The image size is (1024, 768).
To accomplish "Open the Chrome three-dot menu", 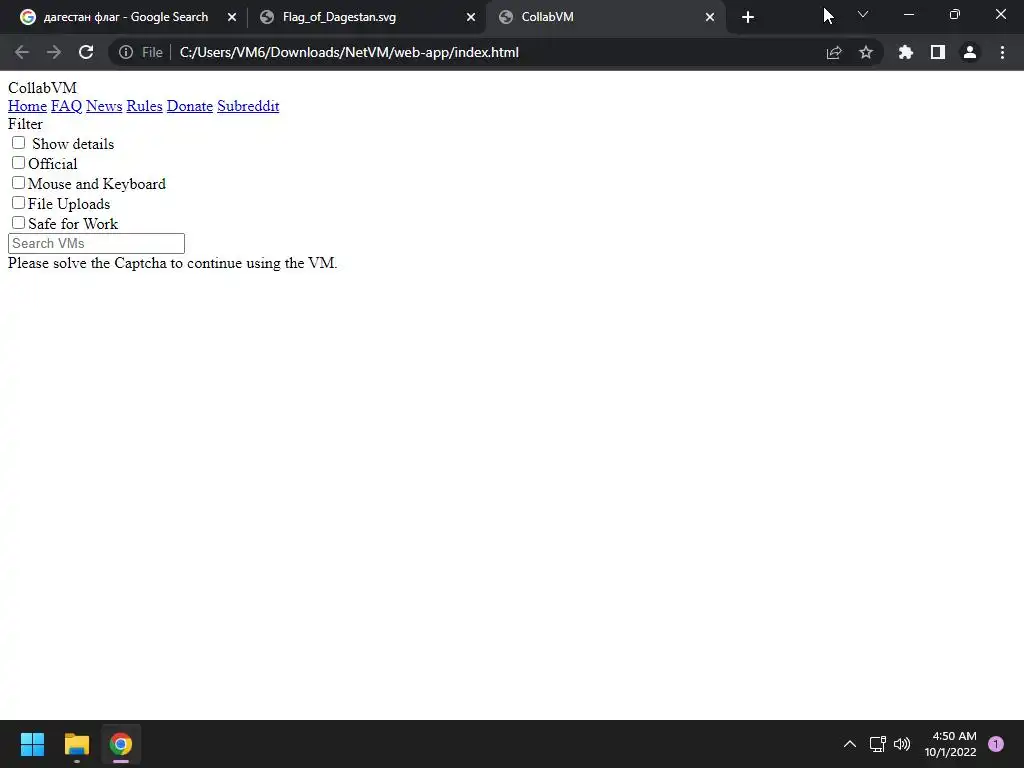I will (x=1002, y=52).
